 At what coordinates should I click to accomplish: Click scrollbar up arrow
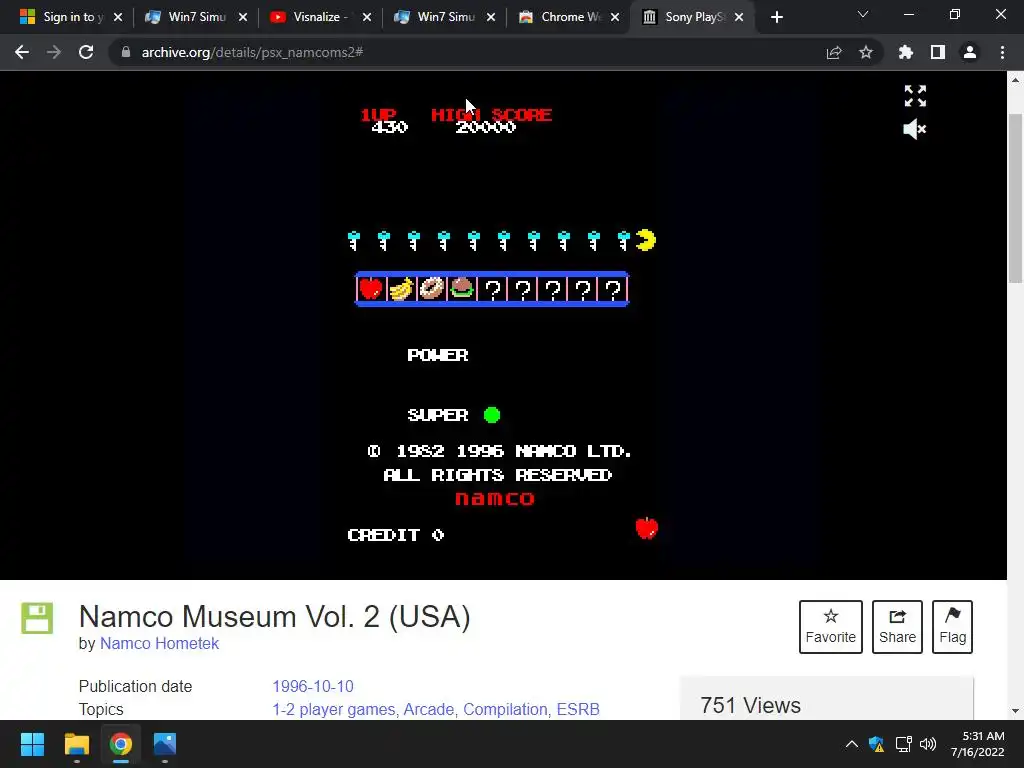point(1015,80)
